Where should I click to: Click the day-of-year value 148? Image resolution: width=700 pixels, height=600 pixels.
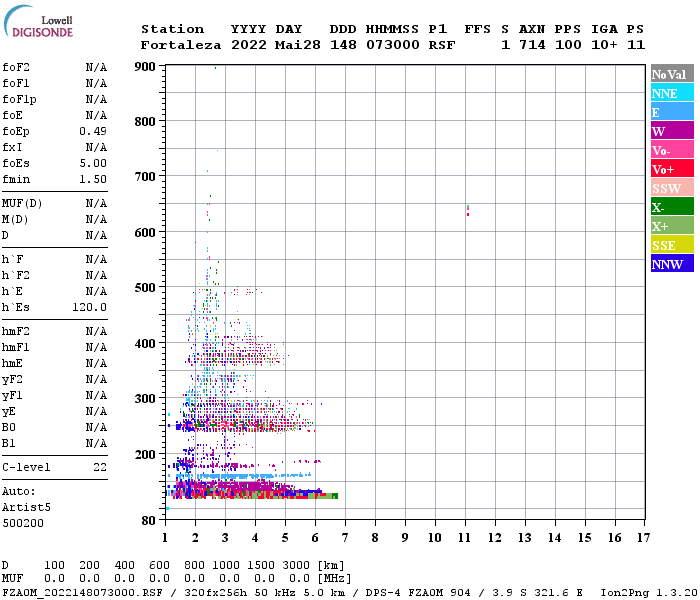point(343,45)
